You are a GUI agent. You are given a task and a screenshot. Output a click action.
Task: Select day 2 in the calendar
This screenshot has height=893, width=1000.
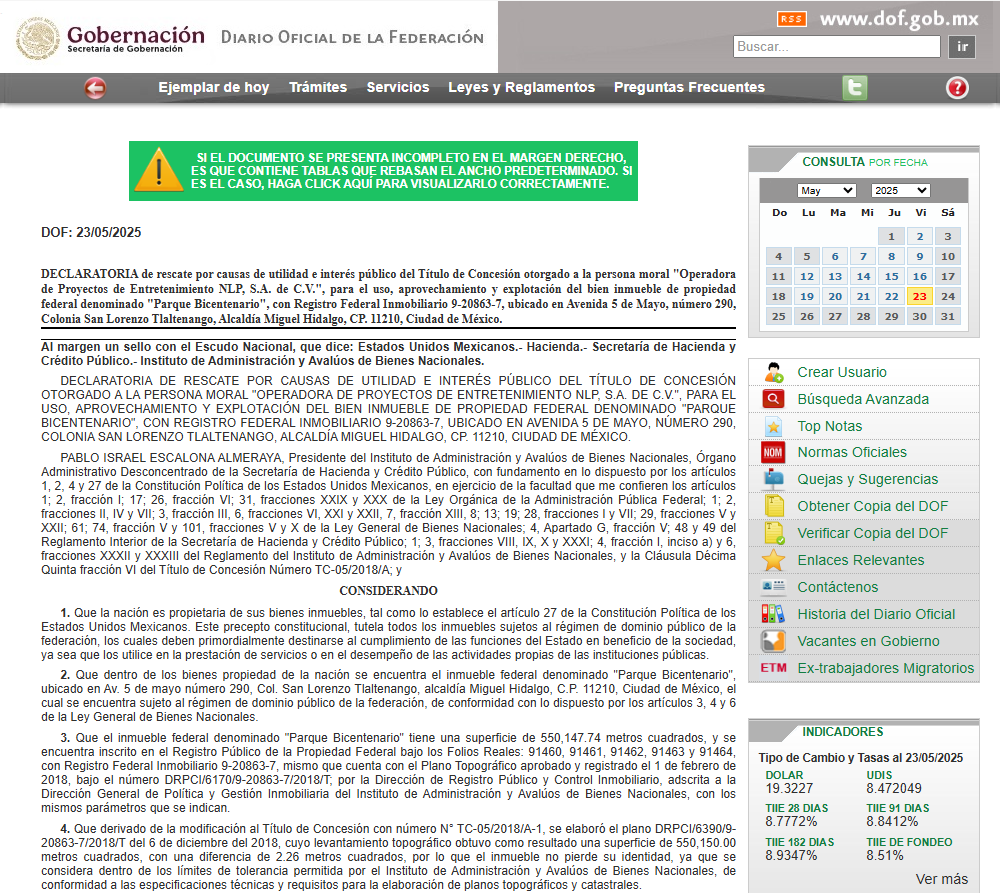click(919, 237)
